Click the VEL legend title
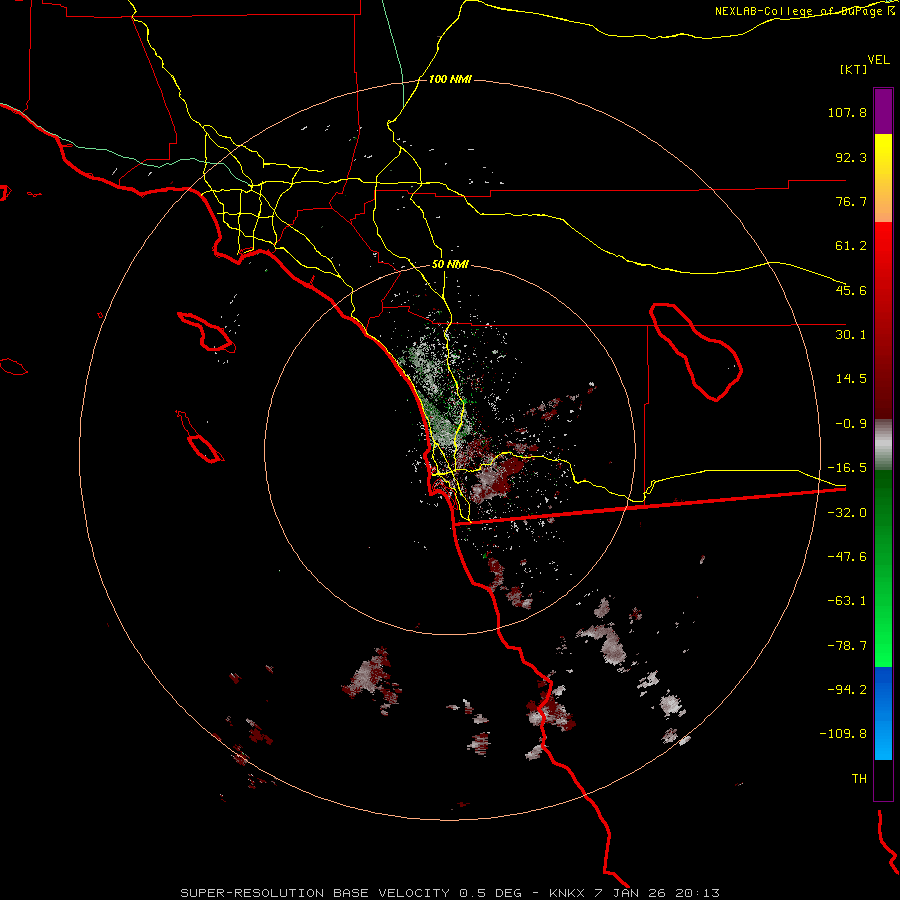Image resolution: width=900 pixels, height=900 pixels. 878,60
